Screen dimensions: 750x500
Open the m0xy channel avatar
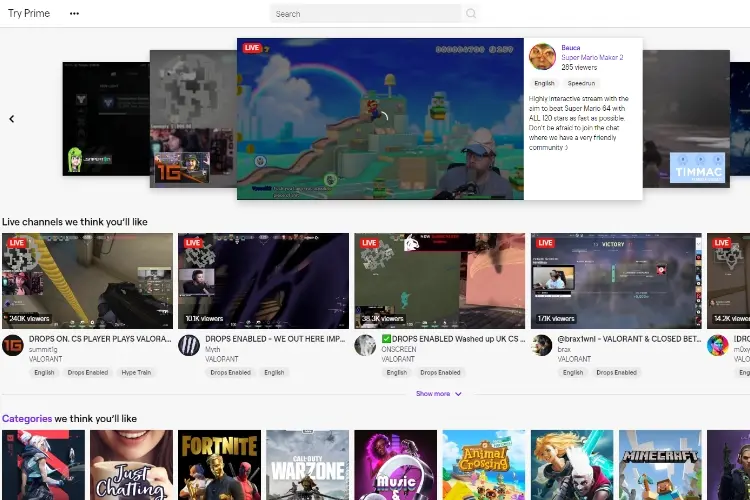(x=717, y=345)
